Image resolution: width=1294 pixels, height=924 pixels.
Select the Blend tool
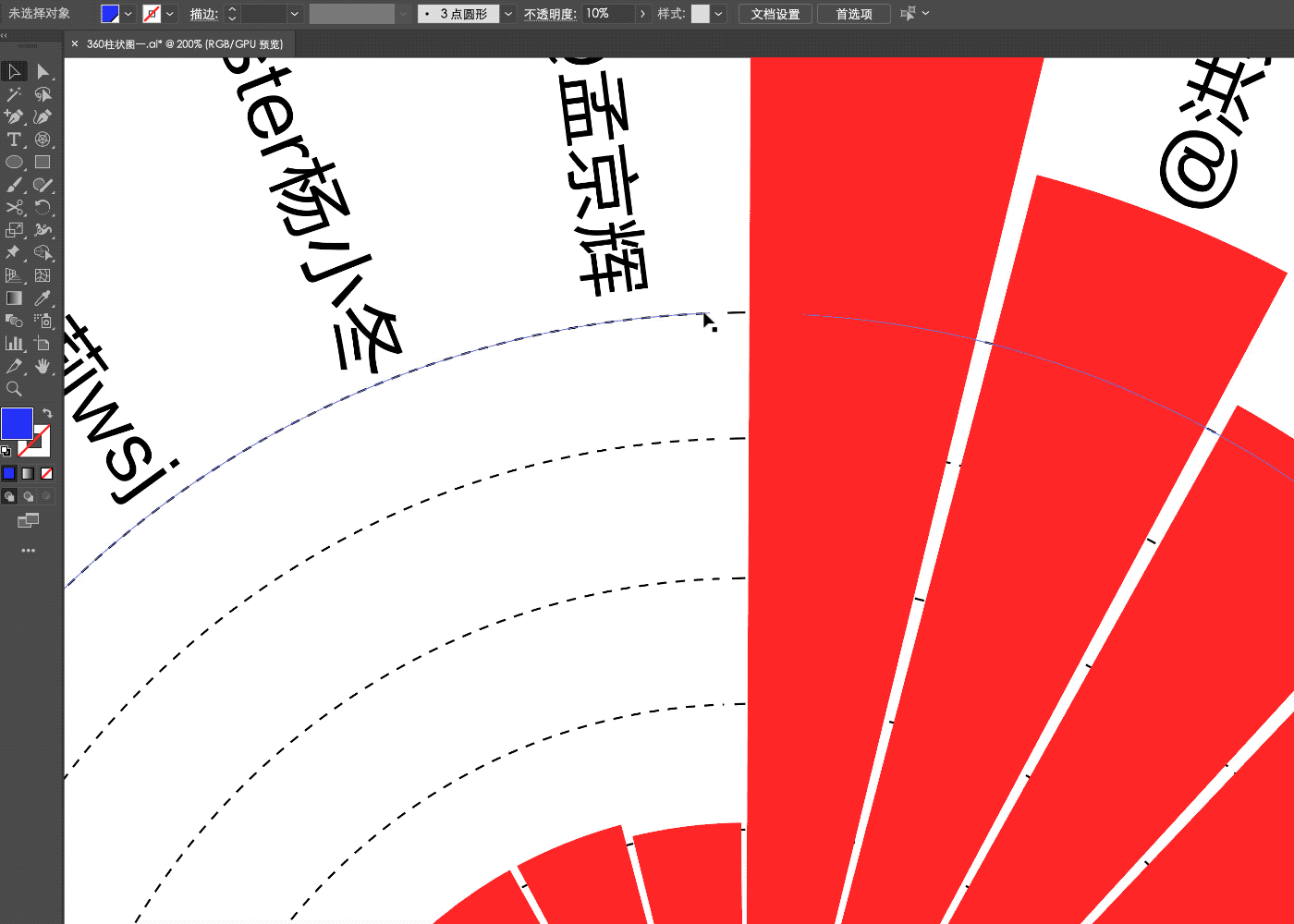coord(14,321)
